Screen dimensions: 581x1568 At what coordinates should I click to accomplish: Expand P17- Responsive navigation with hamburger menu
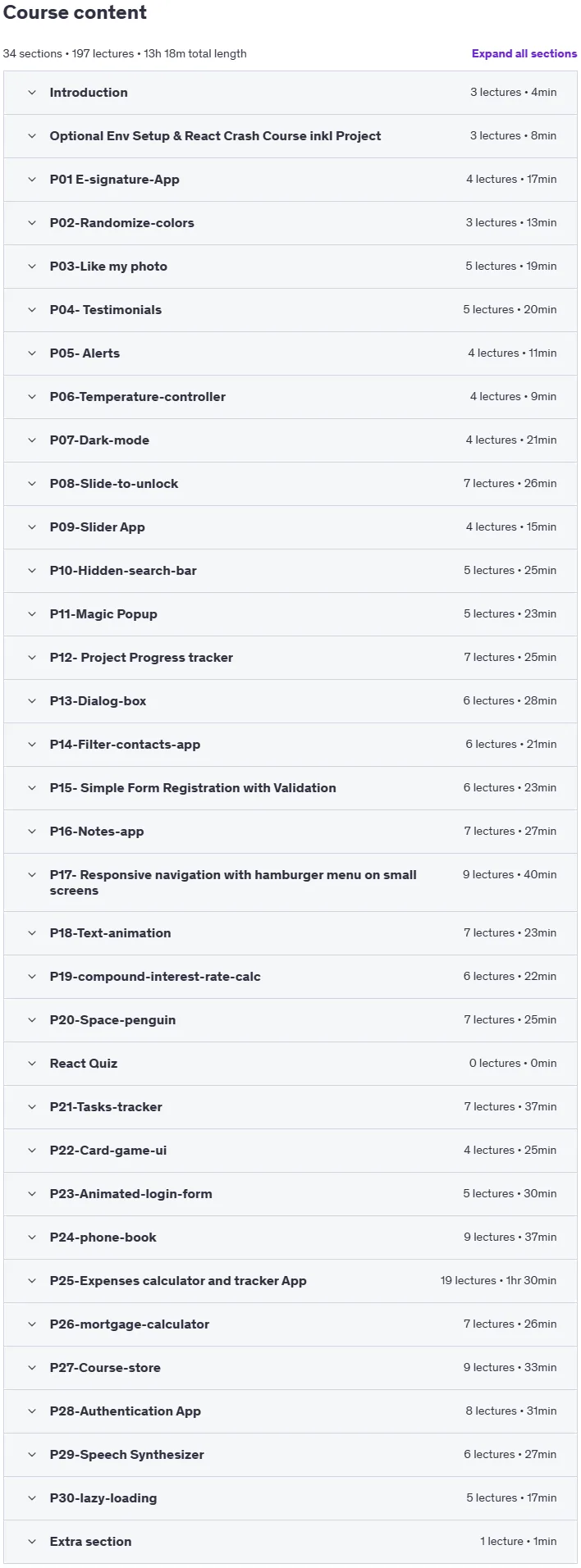click(x=290, y=882)
